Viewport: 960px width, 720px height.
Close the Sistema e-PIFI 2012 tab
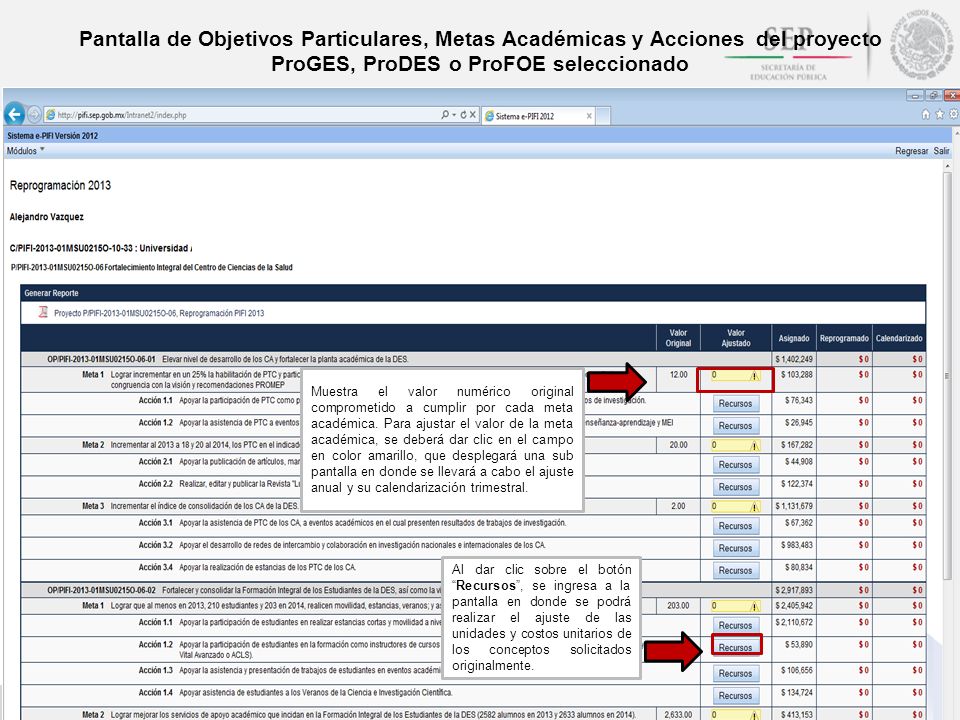(x=589, y=116)
